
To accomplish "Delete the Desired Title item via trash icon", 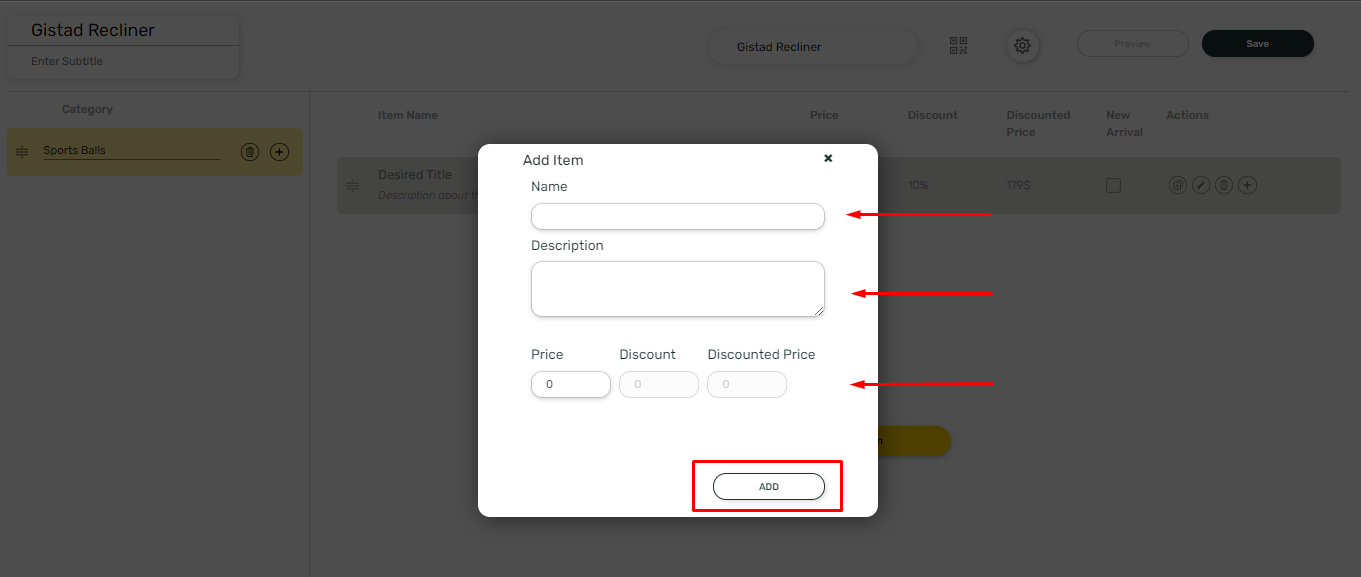I will [x=1223, y=184].
